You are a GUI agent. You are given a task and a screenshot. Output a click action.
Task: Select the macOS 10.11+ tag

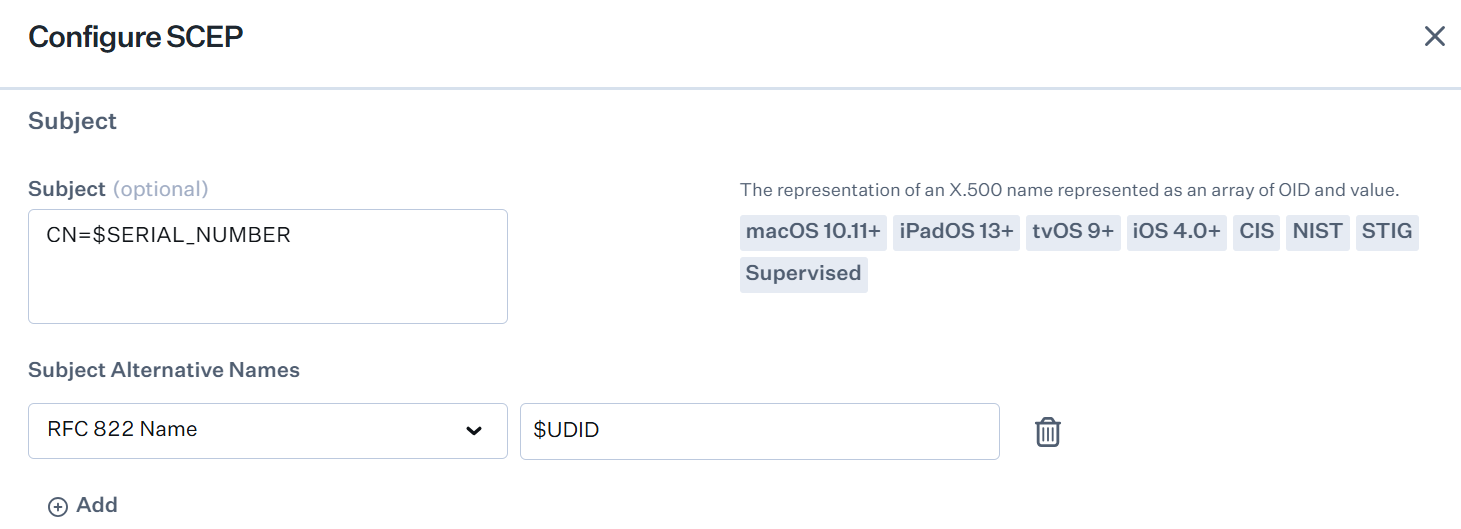(813, 232)
